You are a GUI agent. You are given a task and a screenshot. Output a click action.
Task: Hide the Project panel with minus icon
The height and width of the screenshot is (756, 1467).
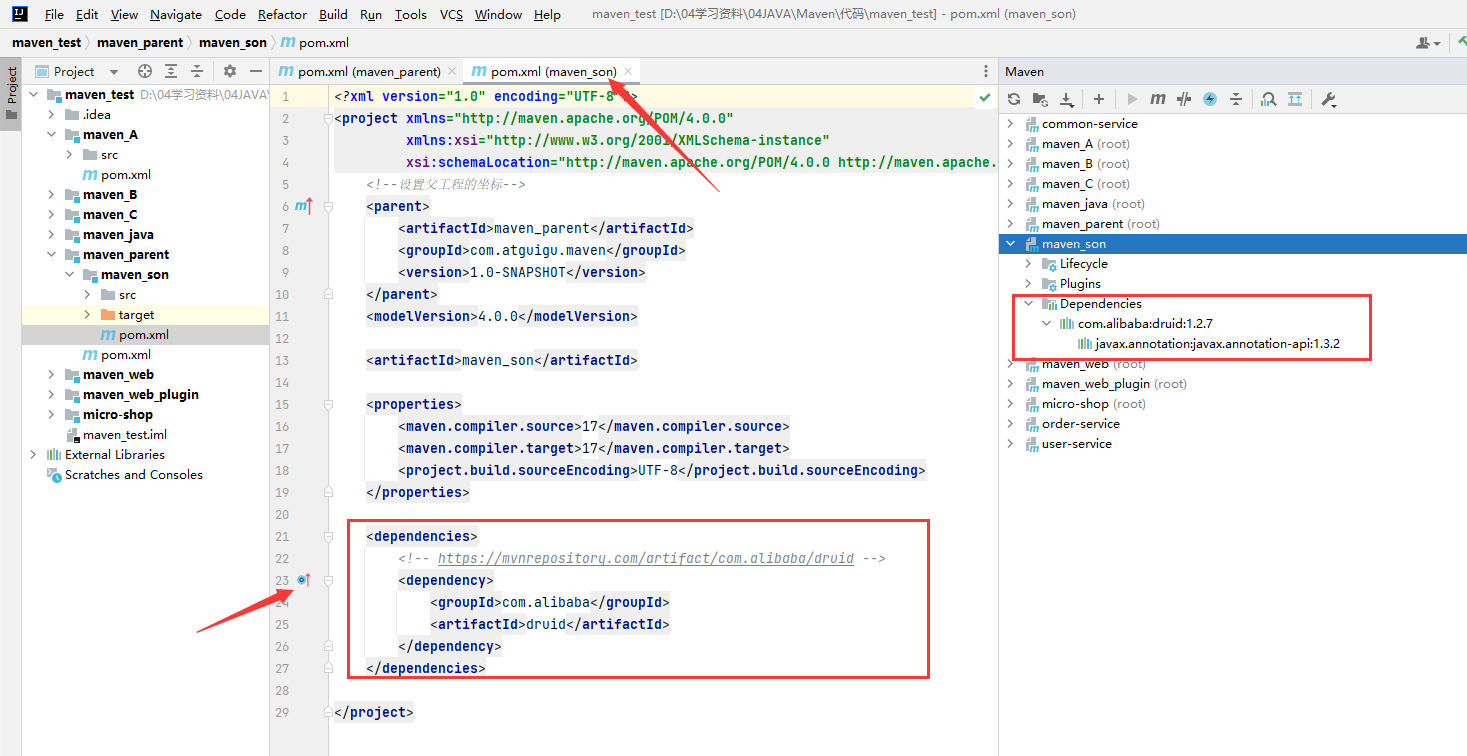click(x=255, y=71)
